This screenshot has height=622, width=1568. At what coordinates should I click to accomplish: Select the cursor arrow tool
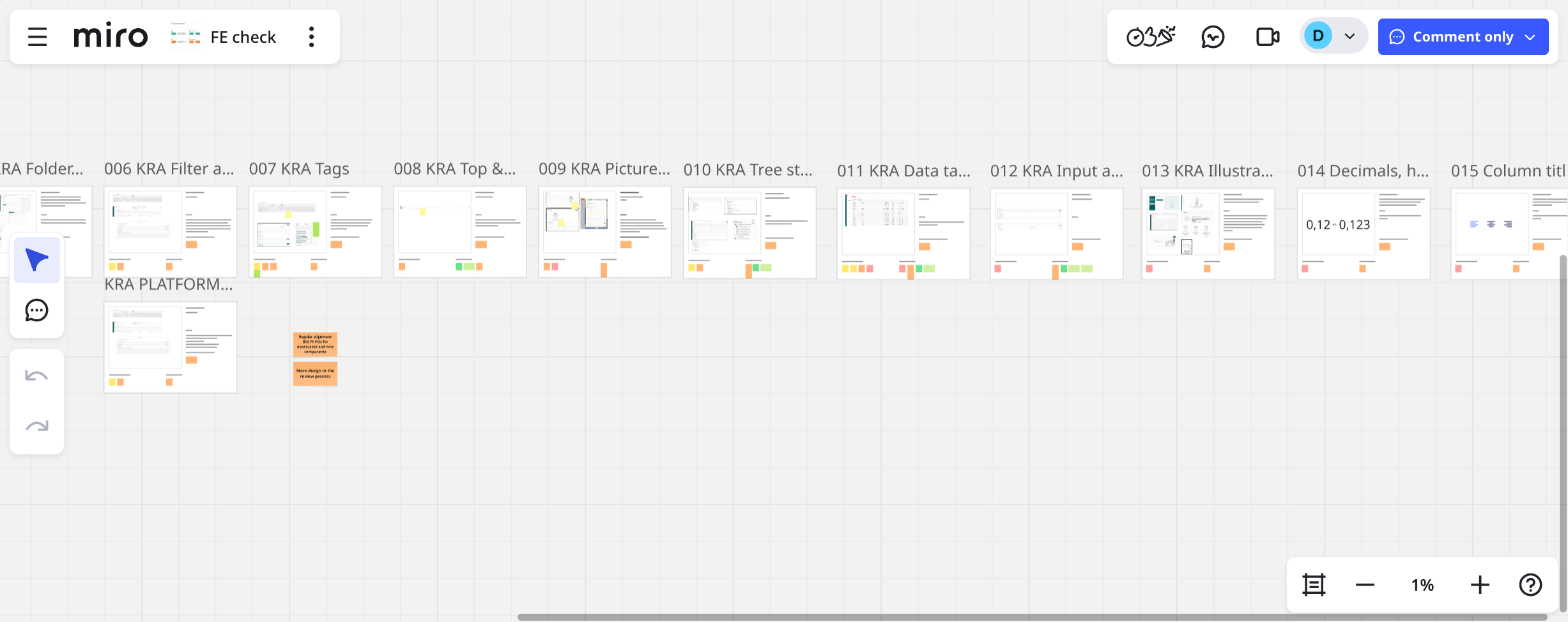click(x=37, y=260)
